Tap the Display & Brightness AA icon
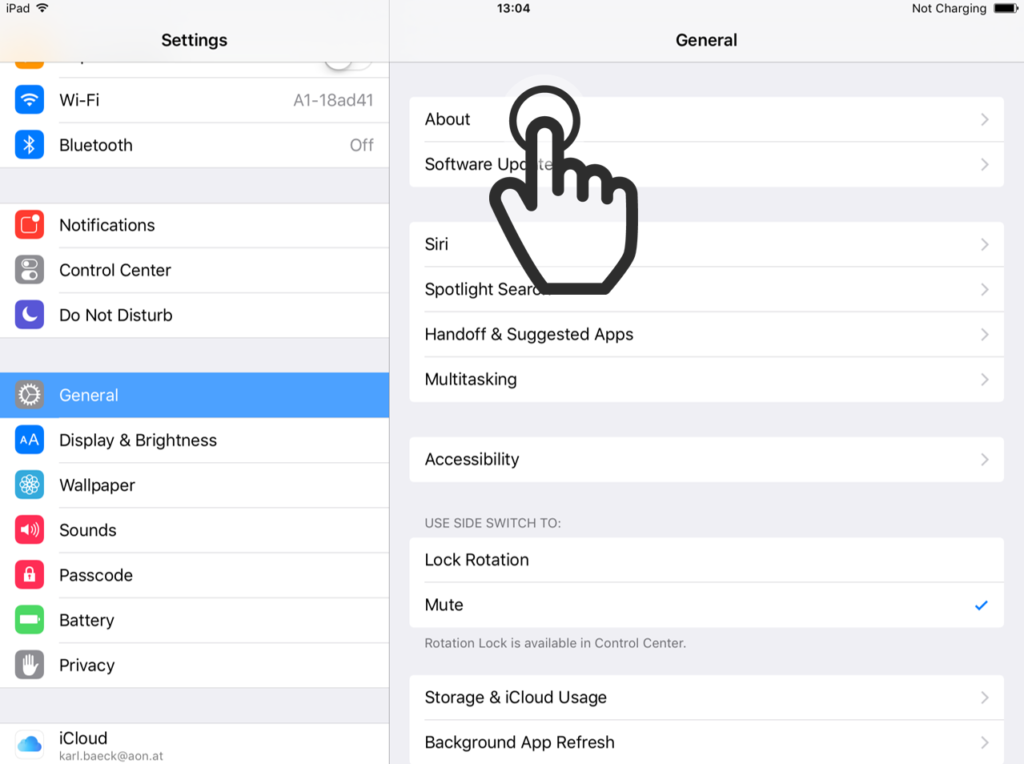This screenshot has width=1024, height=764. [x=29, y=440]
